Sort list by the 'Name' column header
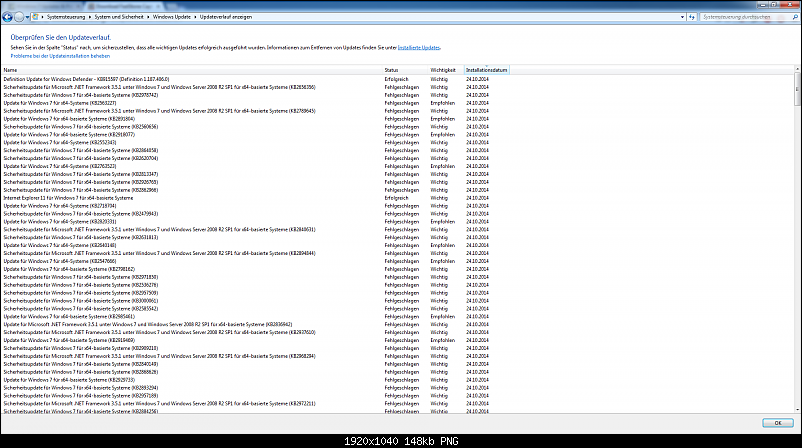802x448 pixels. pyautogui.click(x=11, y=70)
